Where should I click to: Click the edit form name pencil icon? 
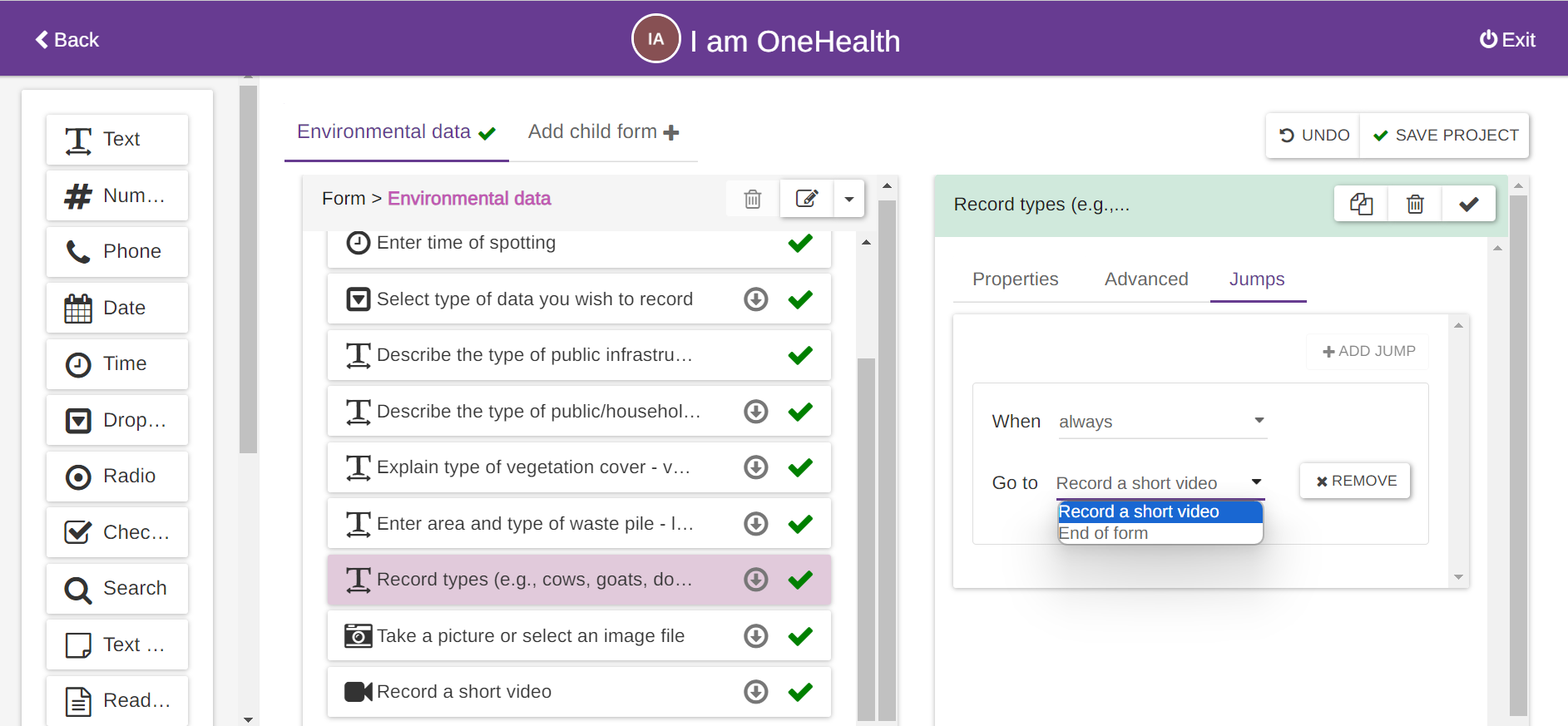click(806, 199)
